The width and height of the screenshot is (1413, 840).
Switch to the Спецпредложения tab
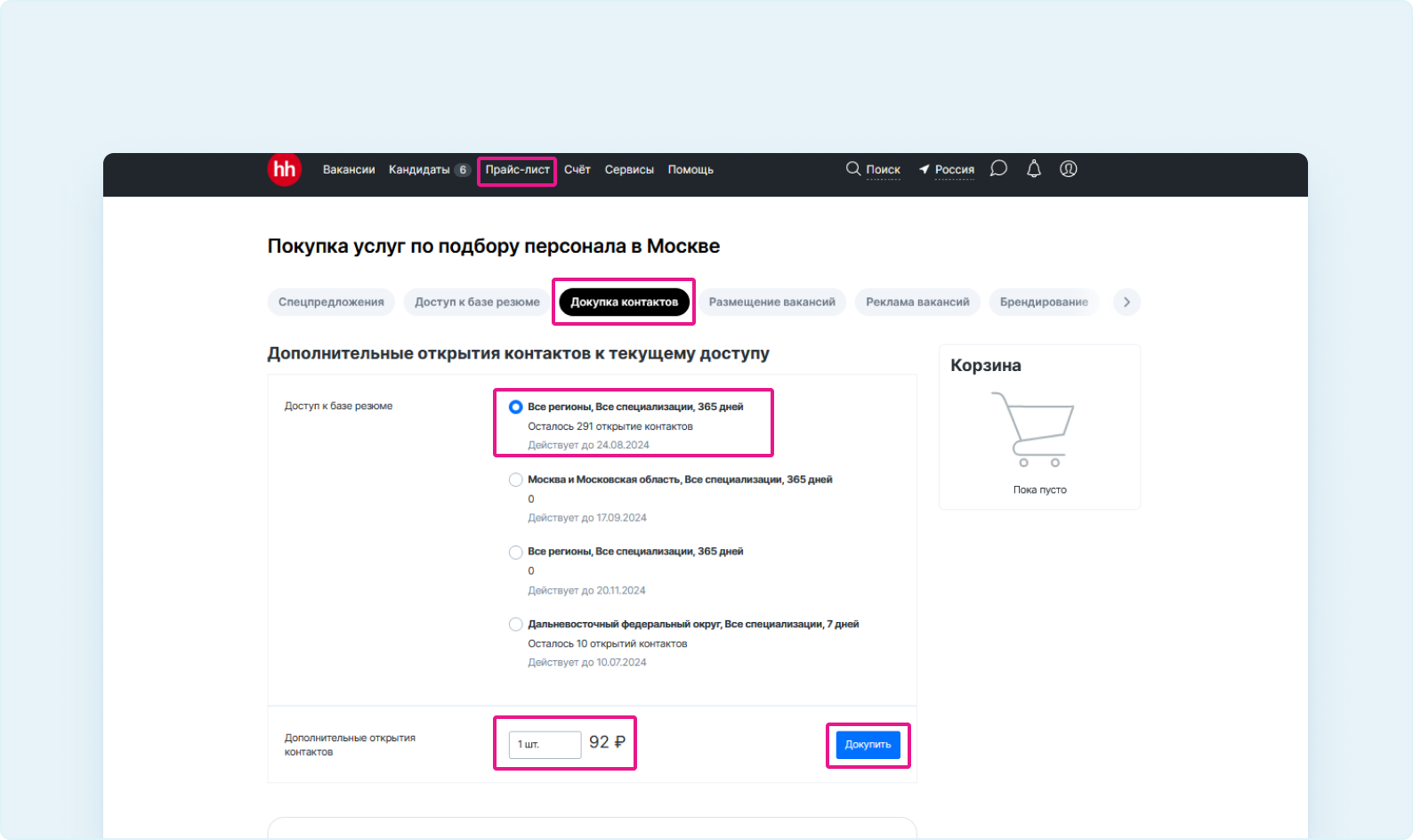tap(331, 303)
